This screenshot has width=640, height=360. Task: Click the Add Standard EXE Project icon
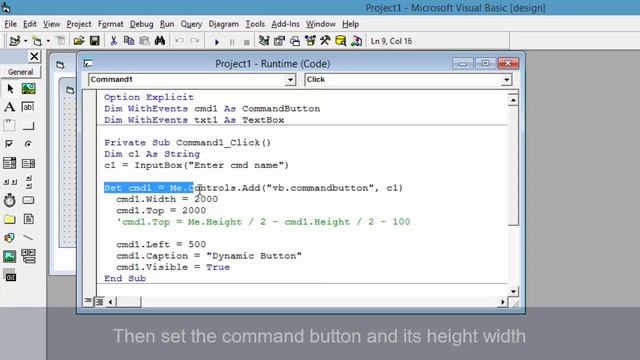pyautogui.click(x=15, y=41)
